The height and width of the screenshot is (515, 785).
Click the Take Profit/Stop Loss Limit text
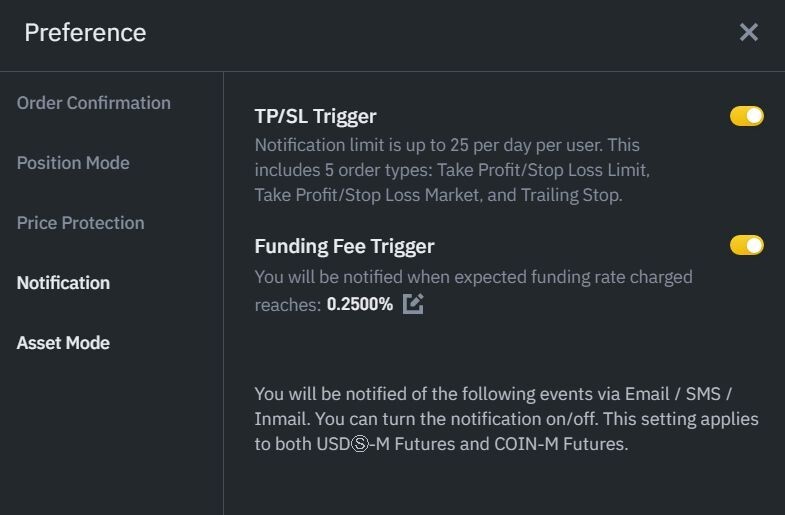coord(543,170)
